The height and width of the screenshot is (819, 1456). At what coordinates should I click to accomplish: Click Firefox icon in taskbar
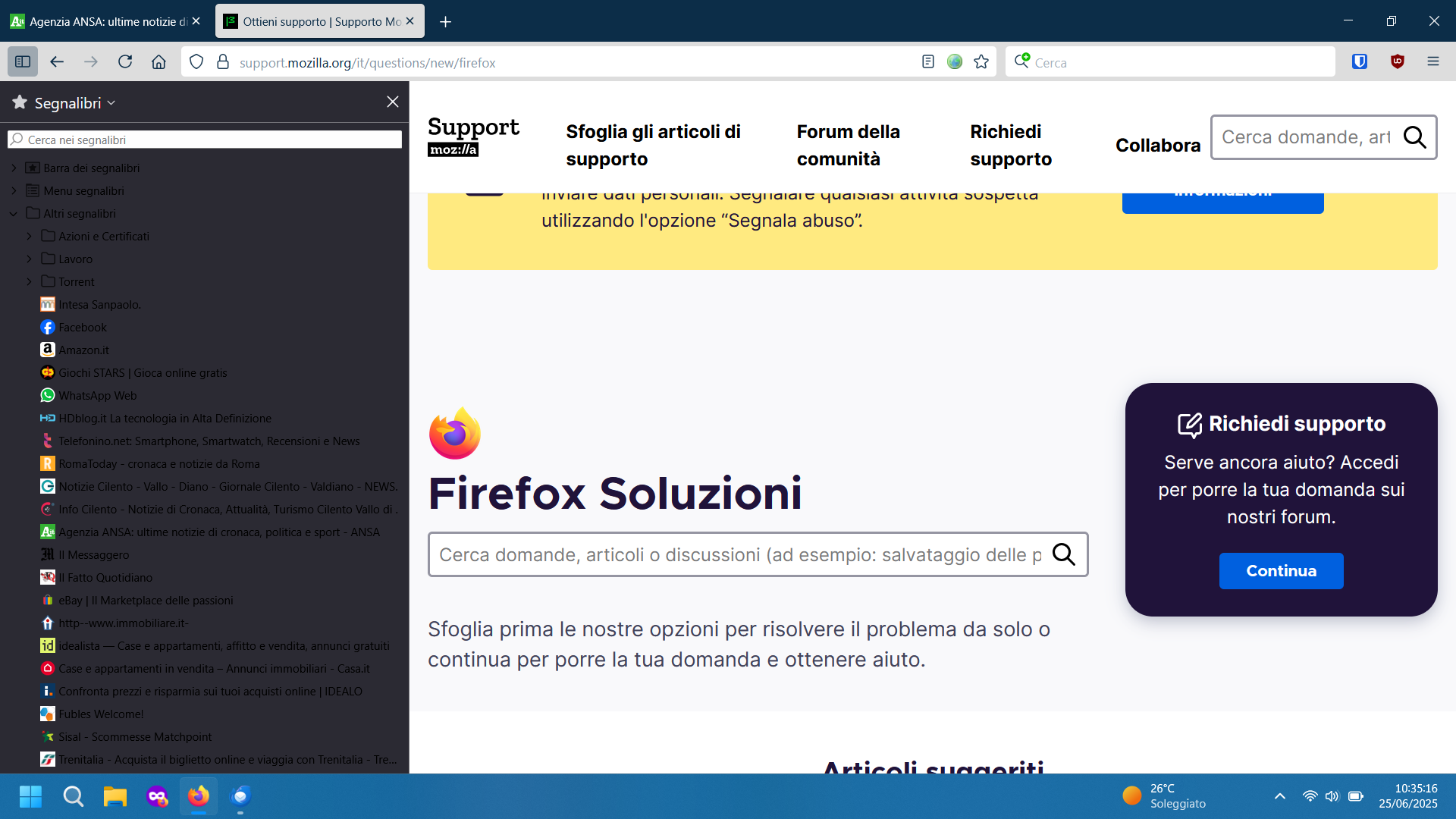point(199,796)
